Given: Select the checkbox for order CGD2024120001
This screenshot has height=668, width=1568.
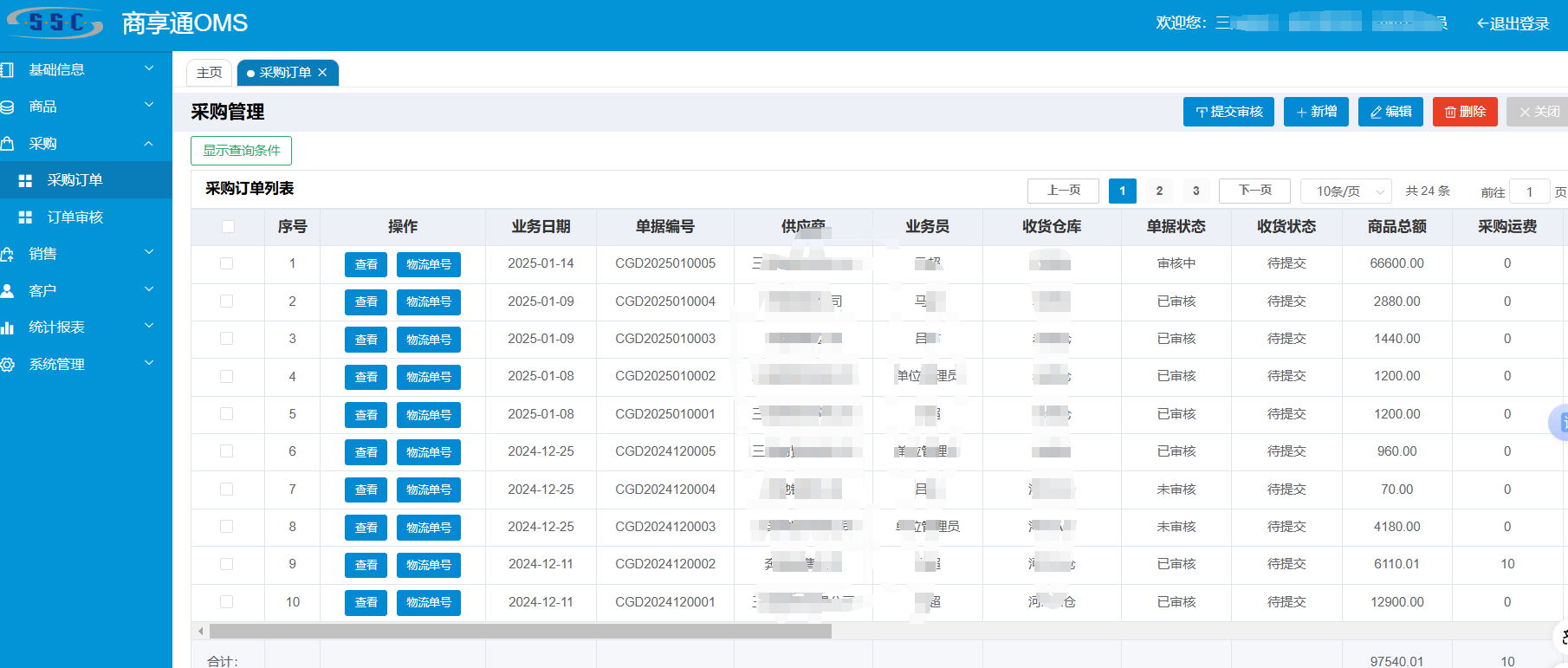Looking at the screenshot, I should click(227, 601).
